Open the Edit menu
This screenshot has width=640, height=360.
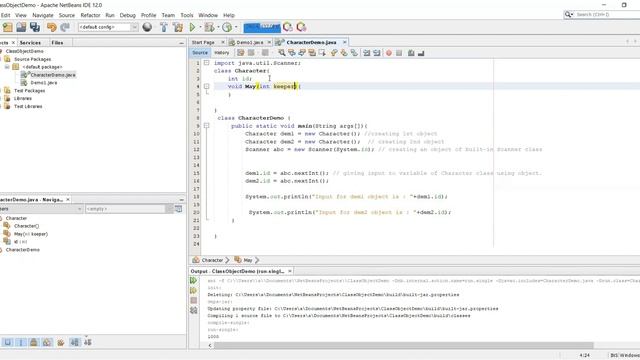click(x=5, y=15)
